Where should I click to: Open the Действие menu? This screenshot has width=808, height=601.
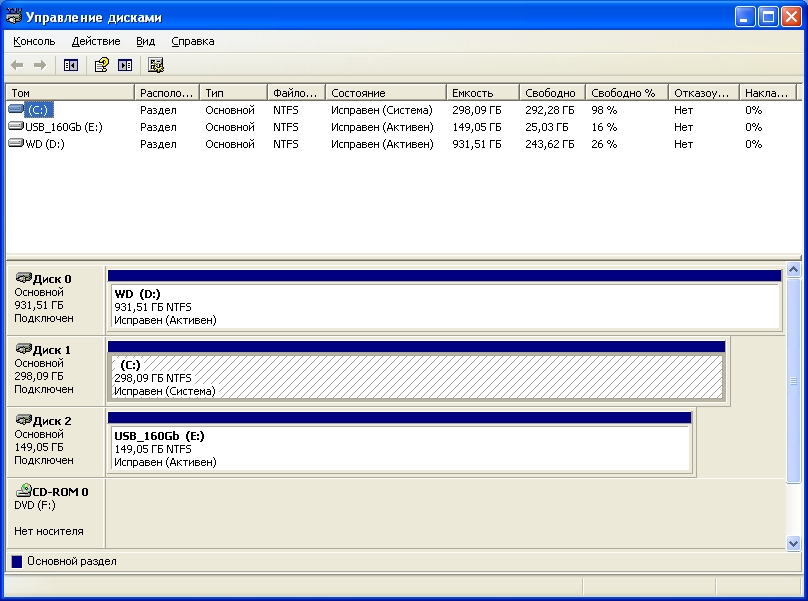[x=96, y=41]
